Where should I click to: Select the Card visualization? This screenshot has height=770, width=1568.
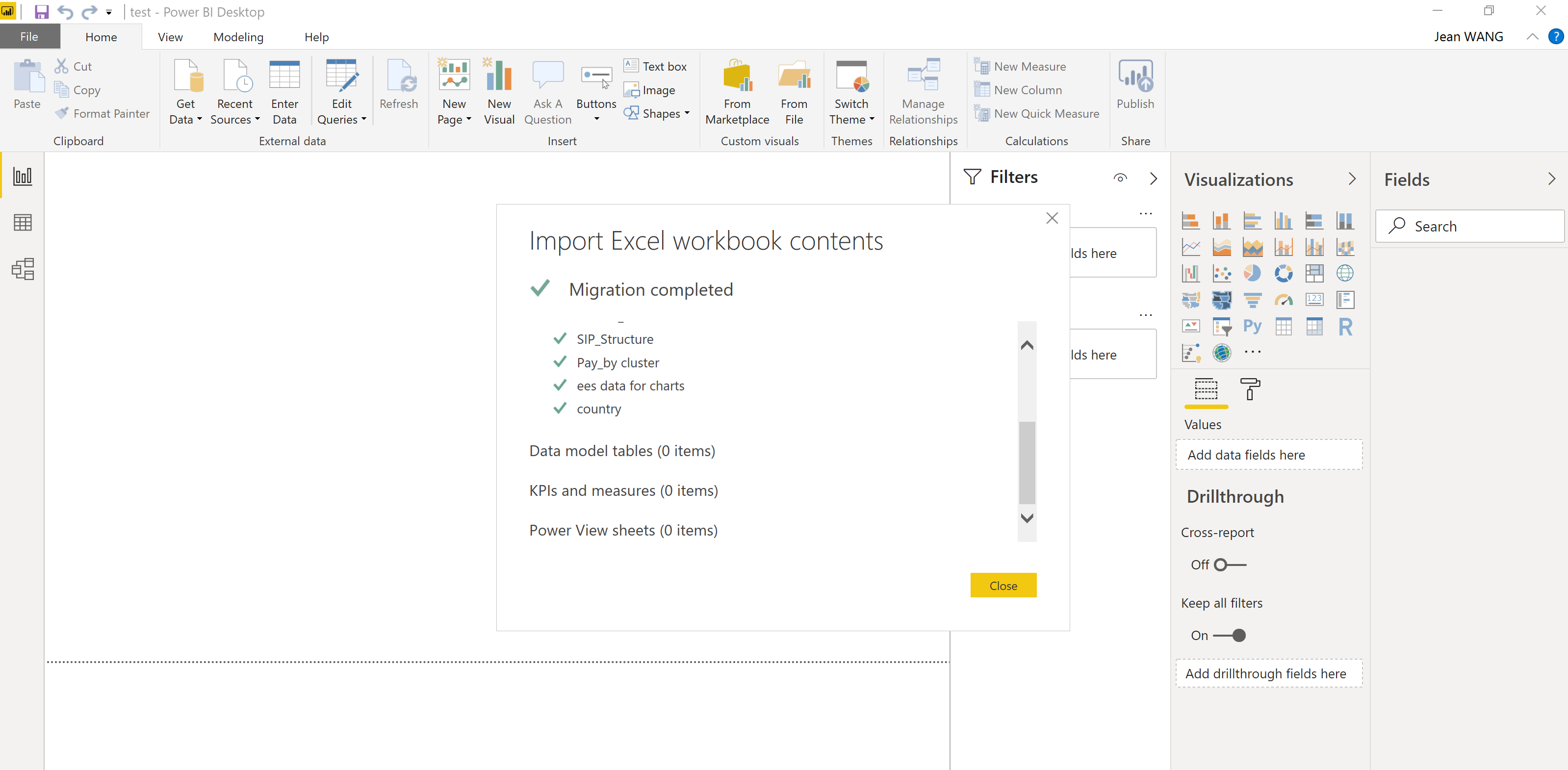click(1314, 300)
